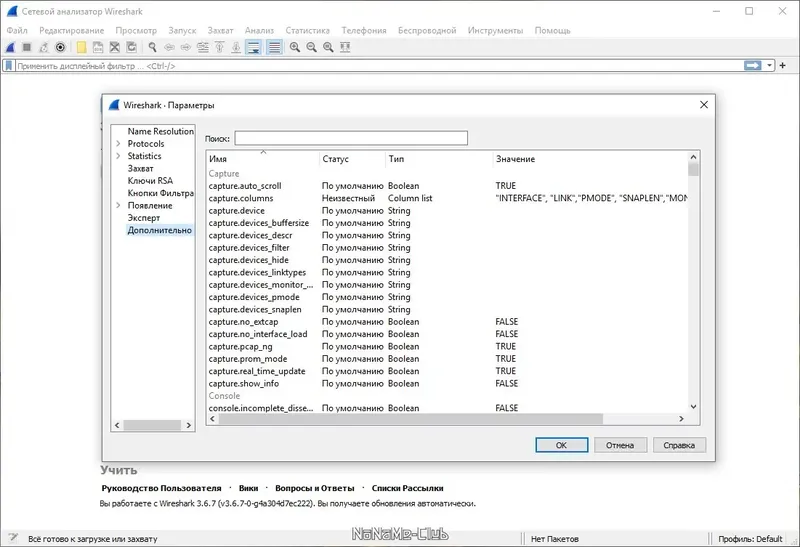Open a capture file with the yellow folder icon
The image size is (800, 547).
pos(81,47)
